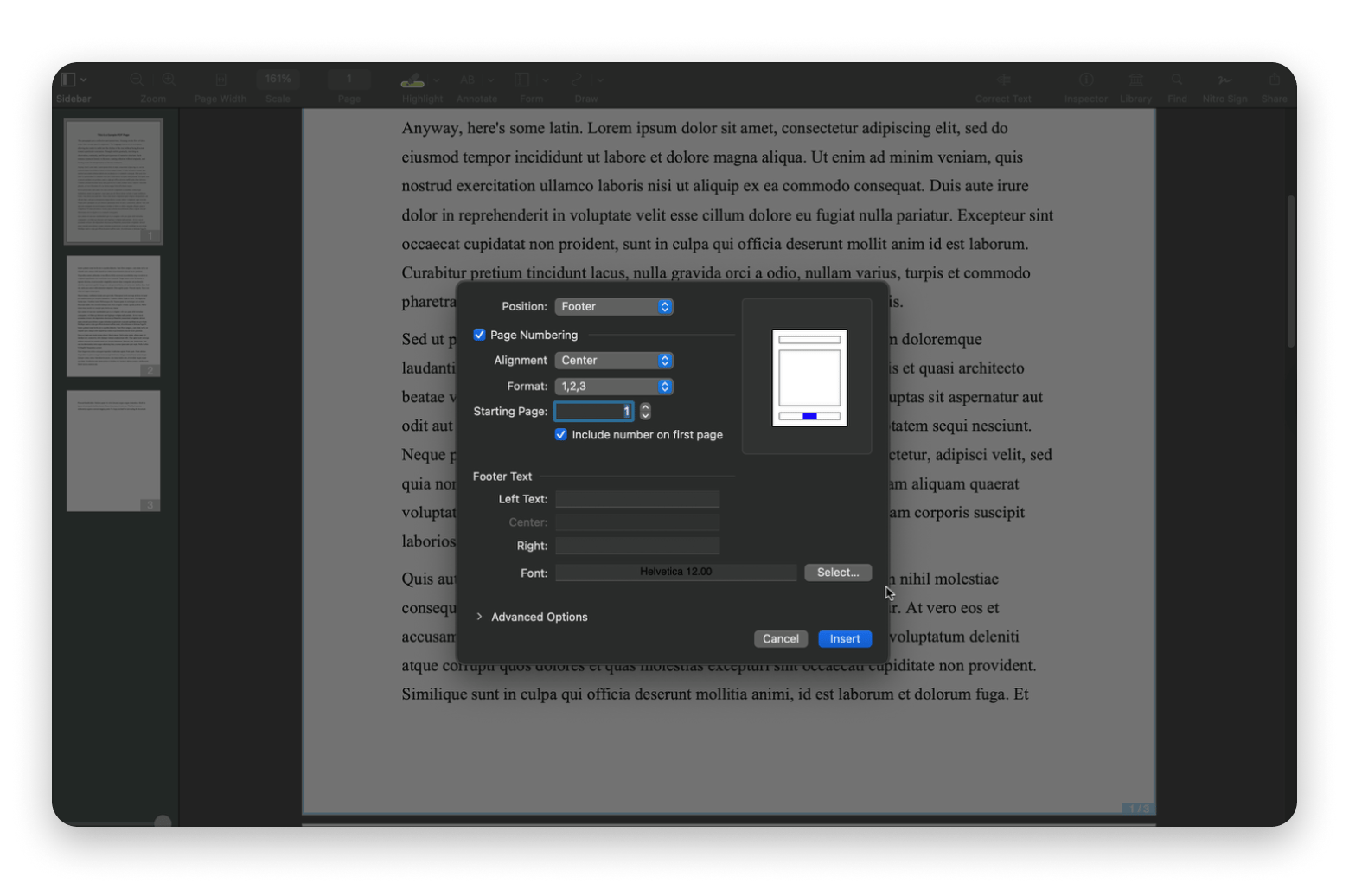Image resolution: width=1349 pixels, height=896 pixels.
Task: Click the Insert button
Action: pyautogui.click(x=844, y=639)
